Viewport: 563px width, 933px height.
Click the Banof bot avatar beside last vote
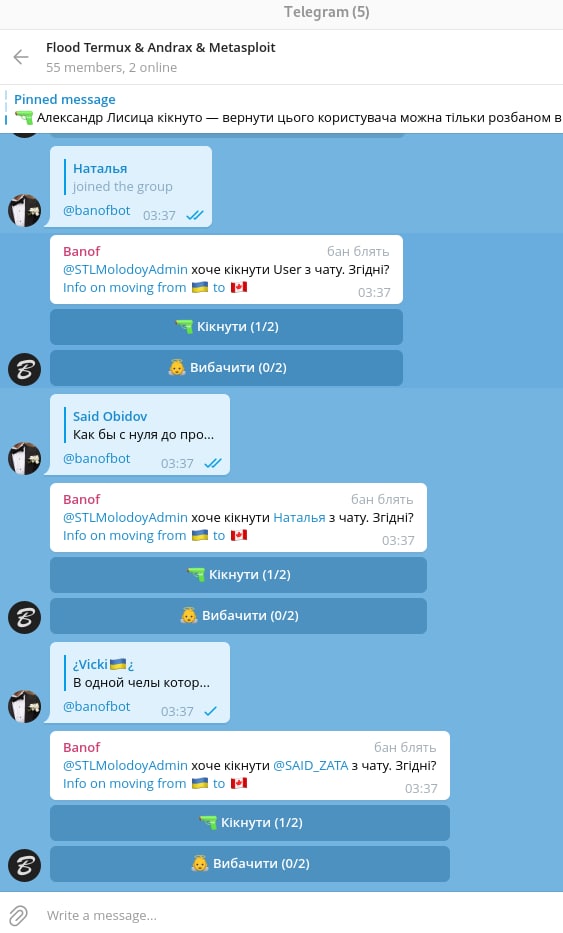point(24,865)
